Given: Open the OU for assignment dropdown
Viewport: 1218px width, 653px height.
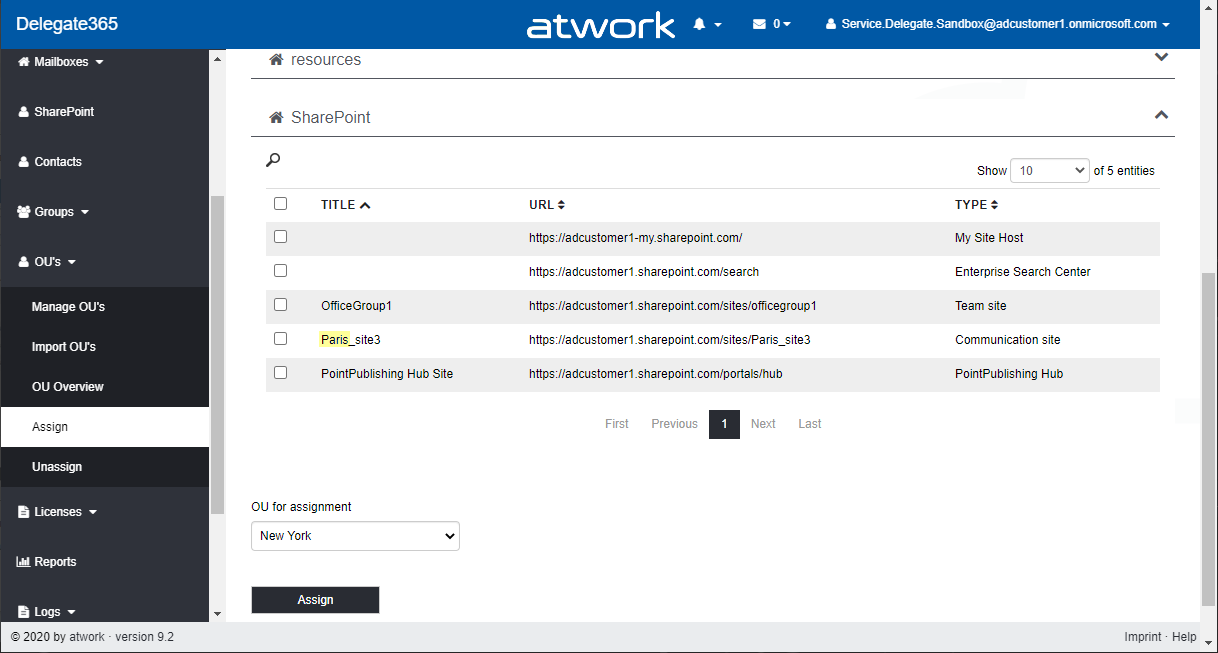Looking at the screenshot, I should (x=355, y=536).
